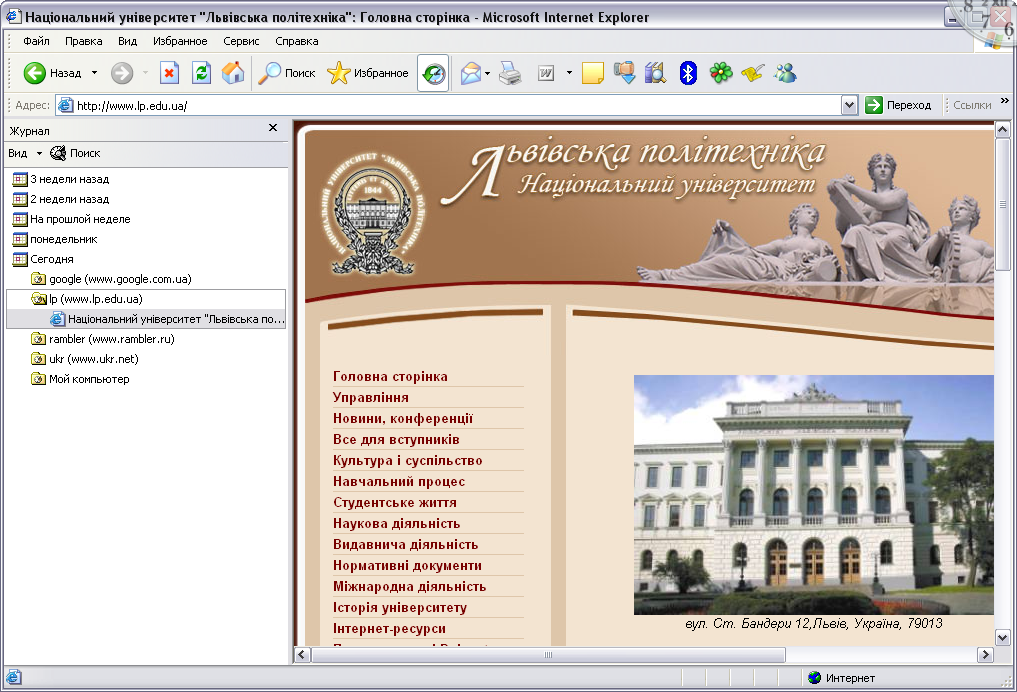Refresh the page with green arrows icon
Image resolution: width=1017 pixels, height=692 pixels.
(202, 73)
